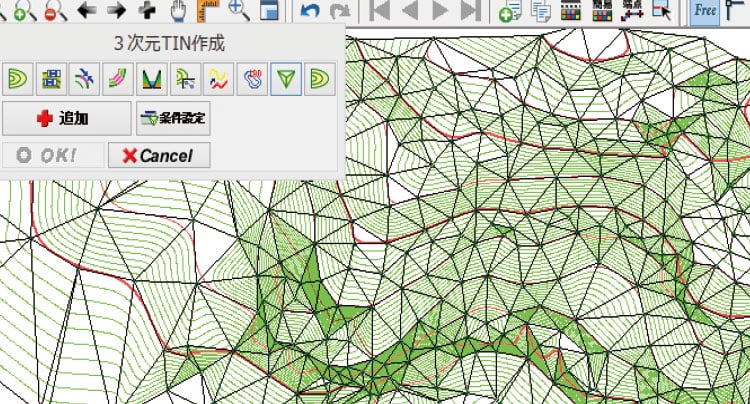The height and width of the screenshot is (404, 750).
Task: Select the ruler measurement tool
Action: [x=209, y=11]
